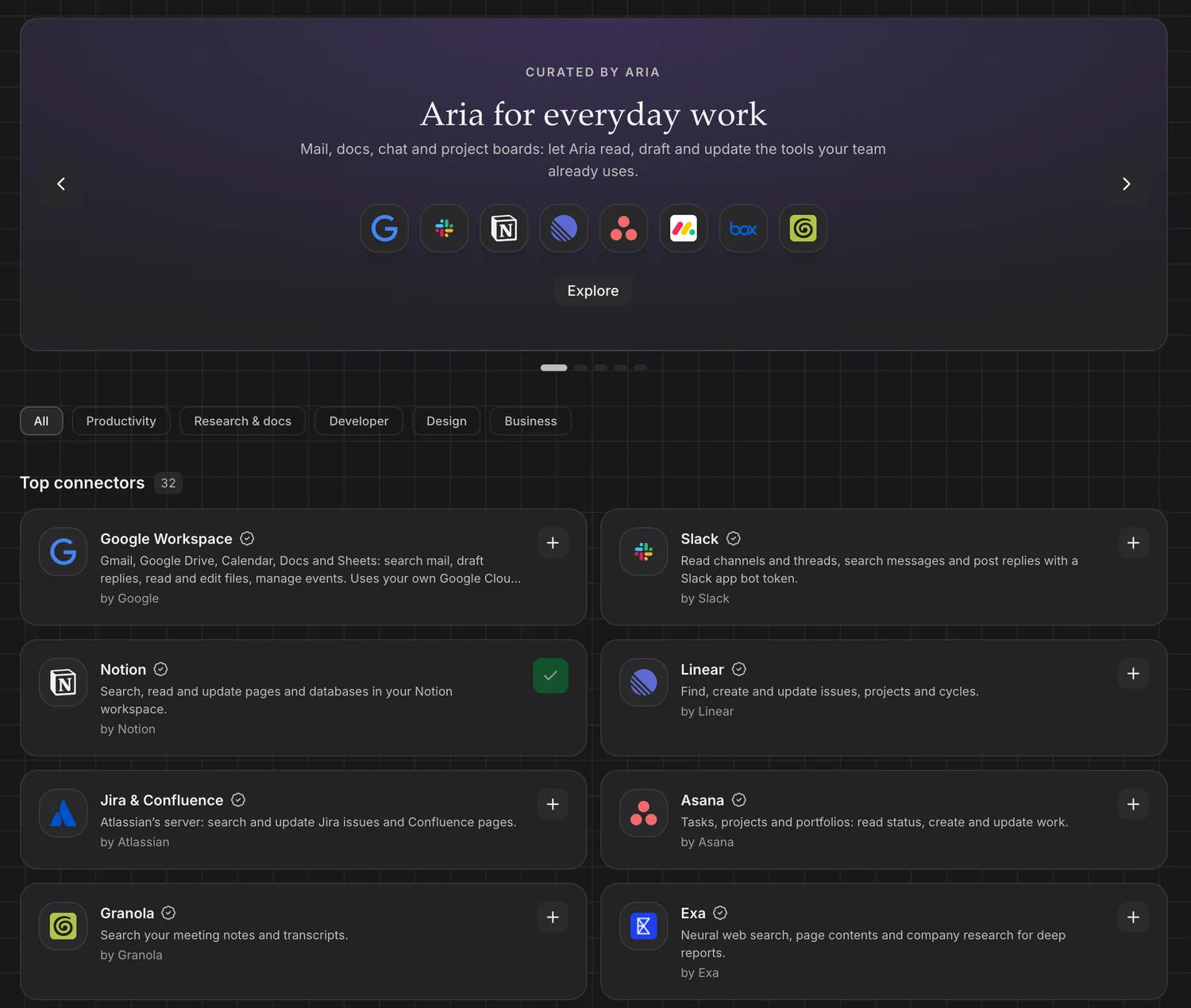Screen dimensions: 1191x1008
Task: Select the All category filter
Action: click(x=41, y=421)
